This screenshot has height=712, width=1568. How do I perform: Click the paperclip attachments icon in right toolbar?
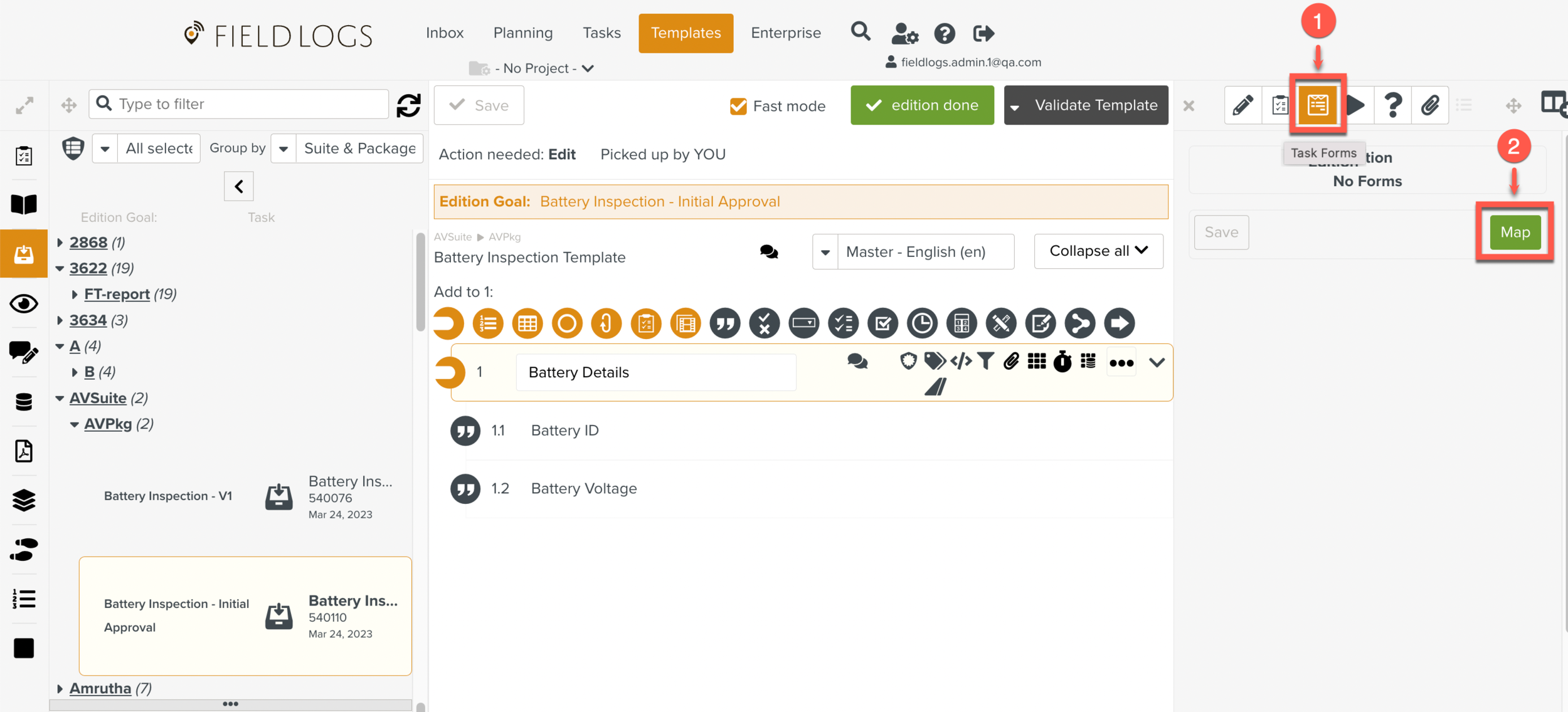(x=1430, y=105)
